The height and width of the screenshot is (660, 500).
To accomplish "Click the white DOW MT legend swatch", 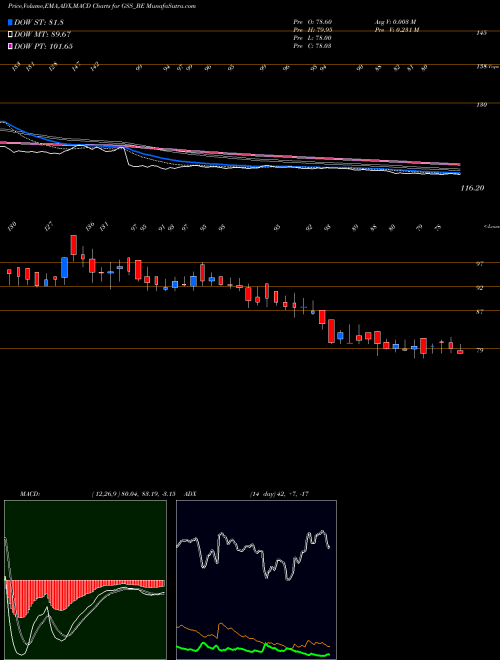I will (10, 34).
